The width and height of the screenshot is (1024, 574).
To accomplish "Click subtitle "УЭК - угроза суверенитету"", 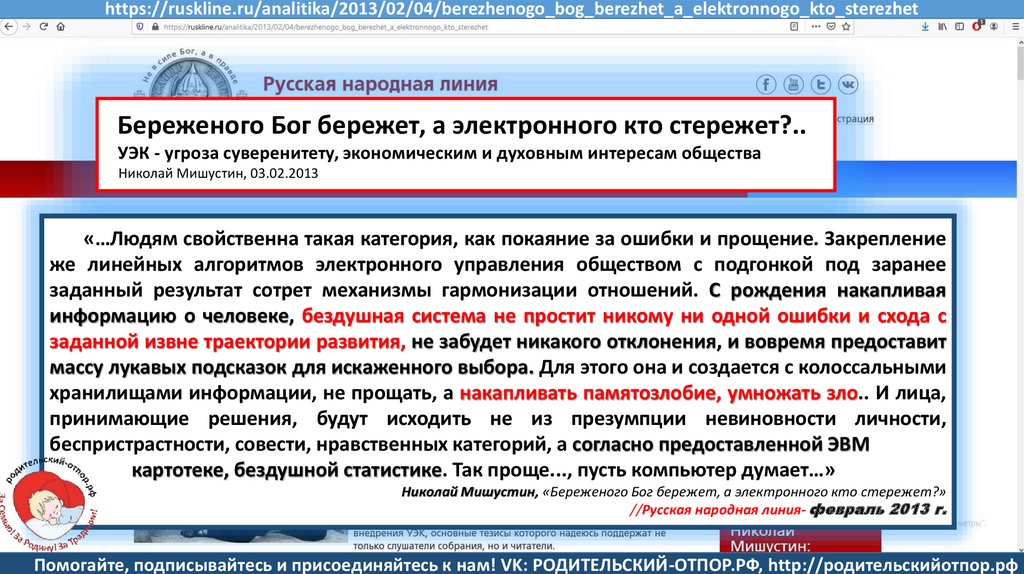I will [x=228, y=153].
